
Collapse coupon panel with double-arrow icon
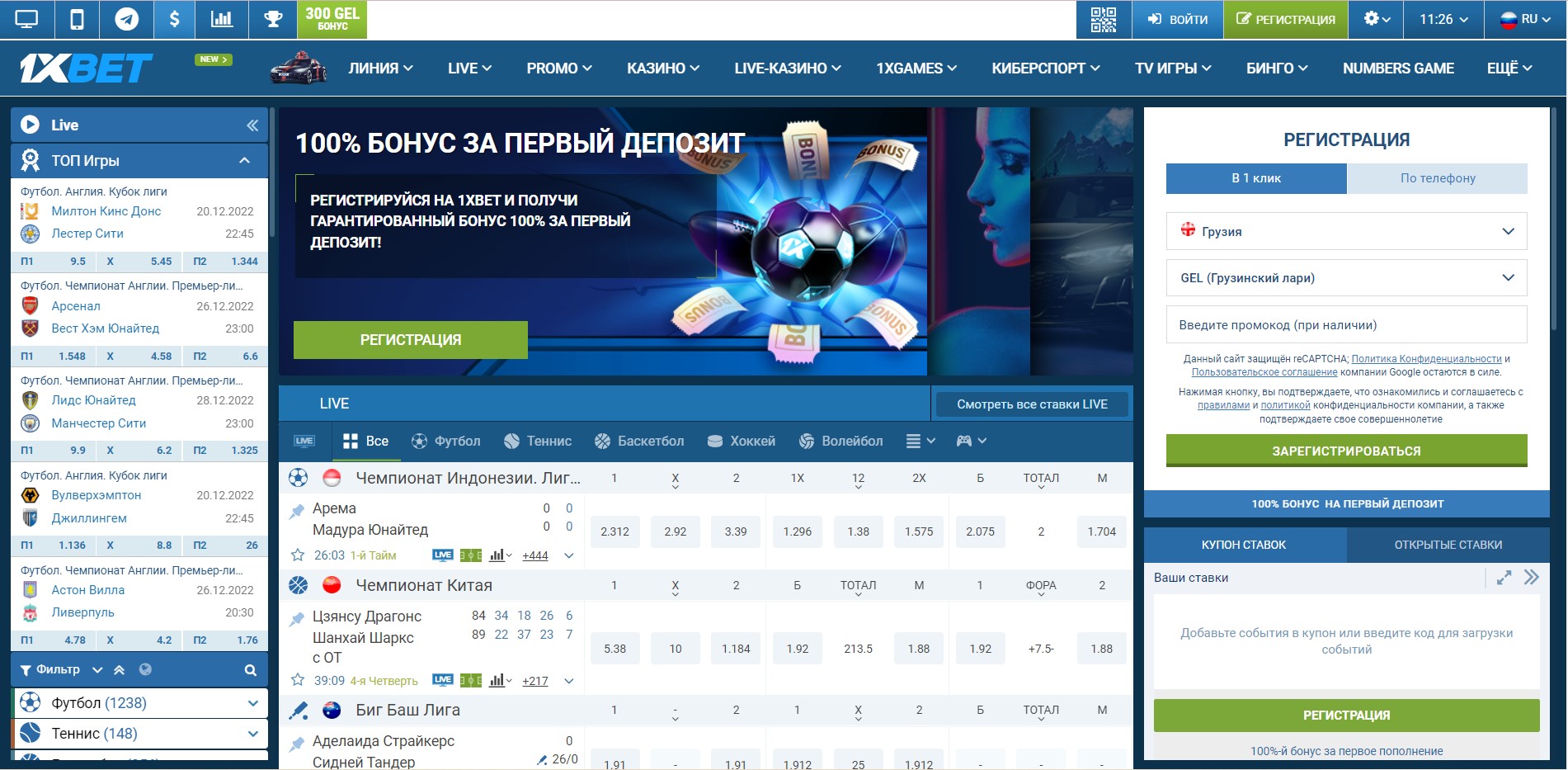click(1532, 578)
